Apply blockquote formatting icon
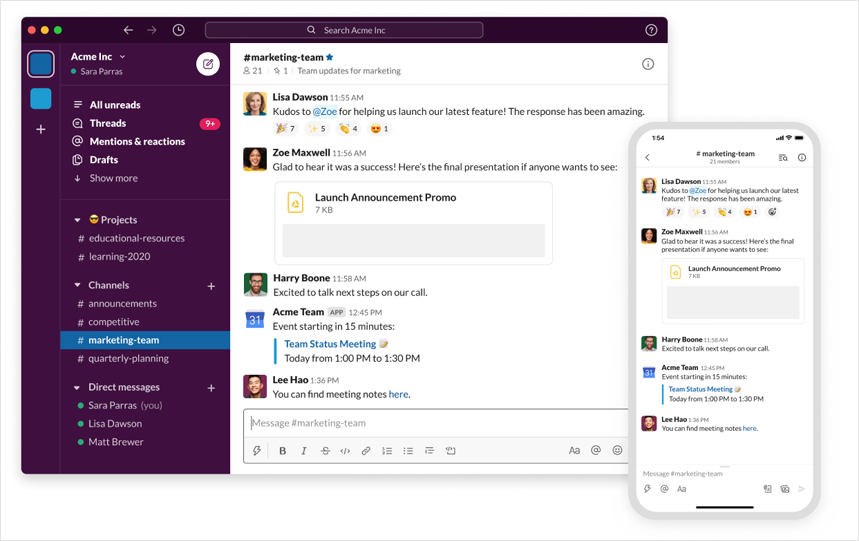859x541 pixels. coord(429,451)
